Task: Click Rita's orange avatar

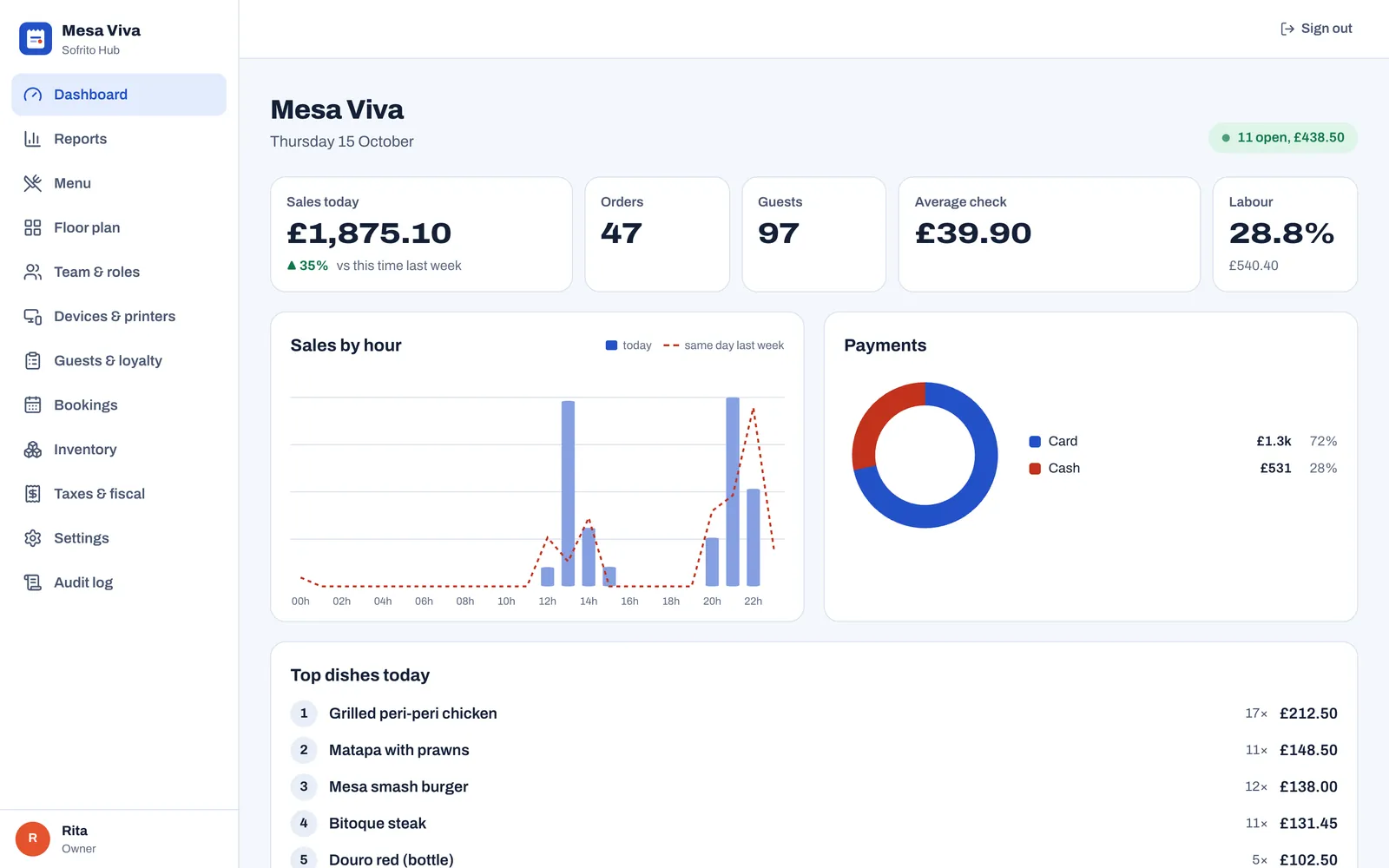Action: point(33,838)
